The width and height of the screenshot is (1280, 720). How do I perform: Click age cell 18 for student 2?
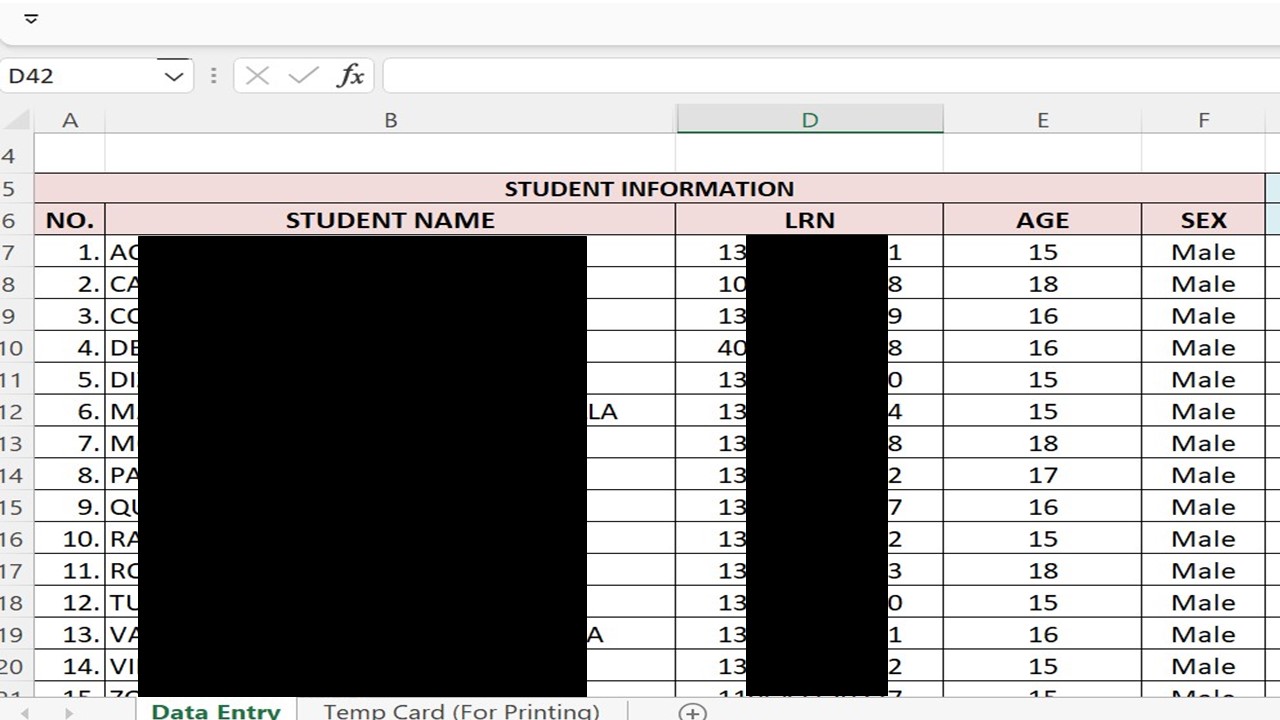(x=1042, y=284)
